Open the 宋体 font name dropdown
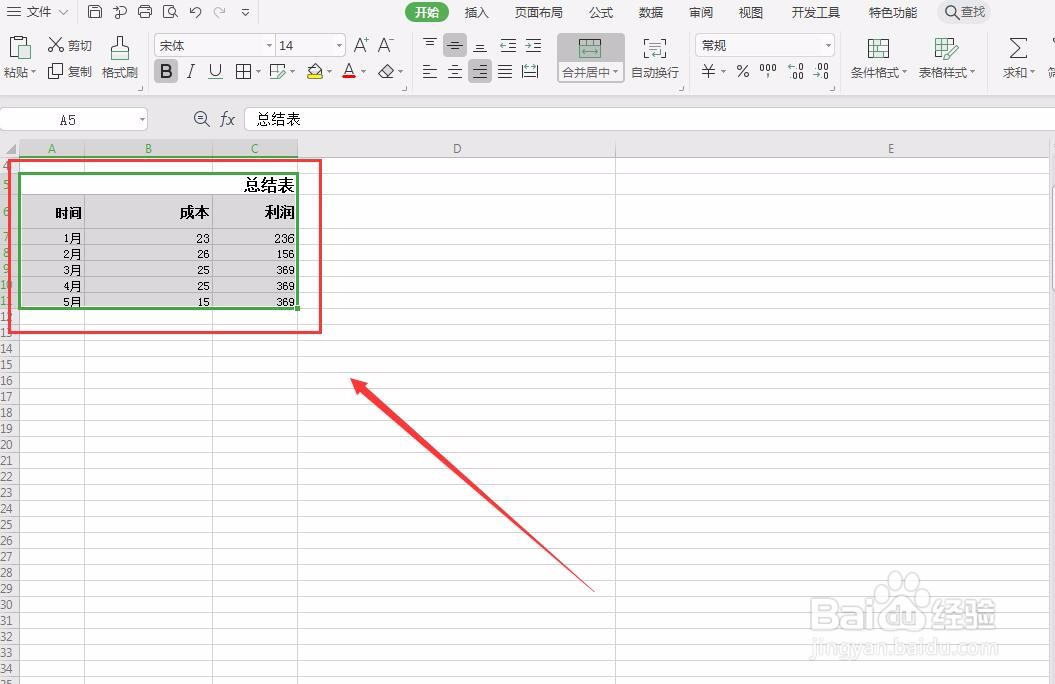The width and height of the screenshot is (1055, 684). tap(270, 46)
